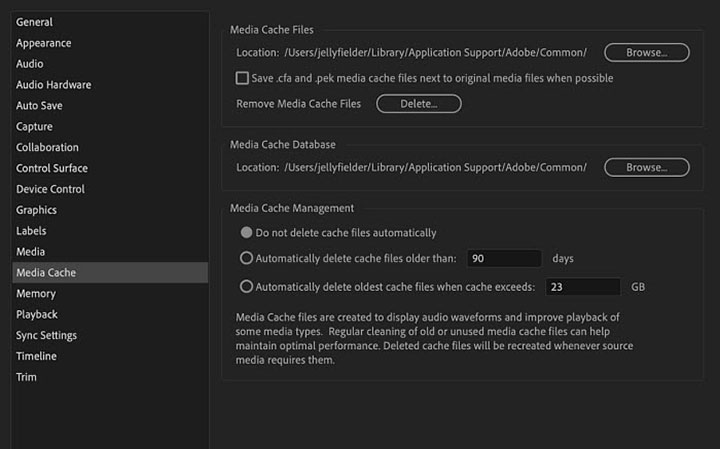Image resolution: width=720 pixels, height=449 pixels.
Task: Open the Collaboration preferences section
Action: pos(47,148)
